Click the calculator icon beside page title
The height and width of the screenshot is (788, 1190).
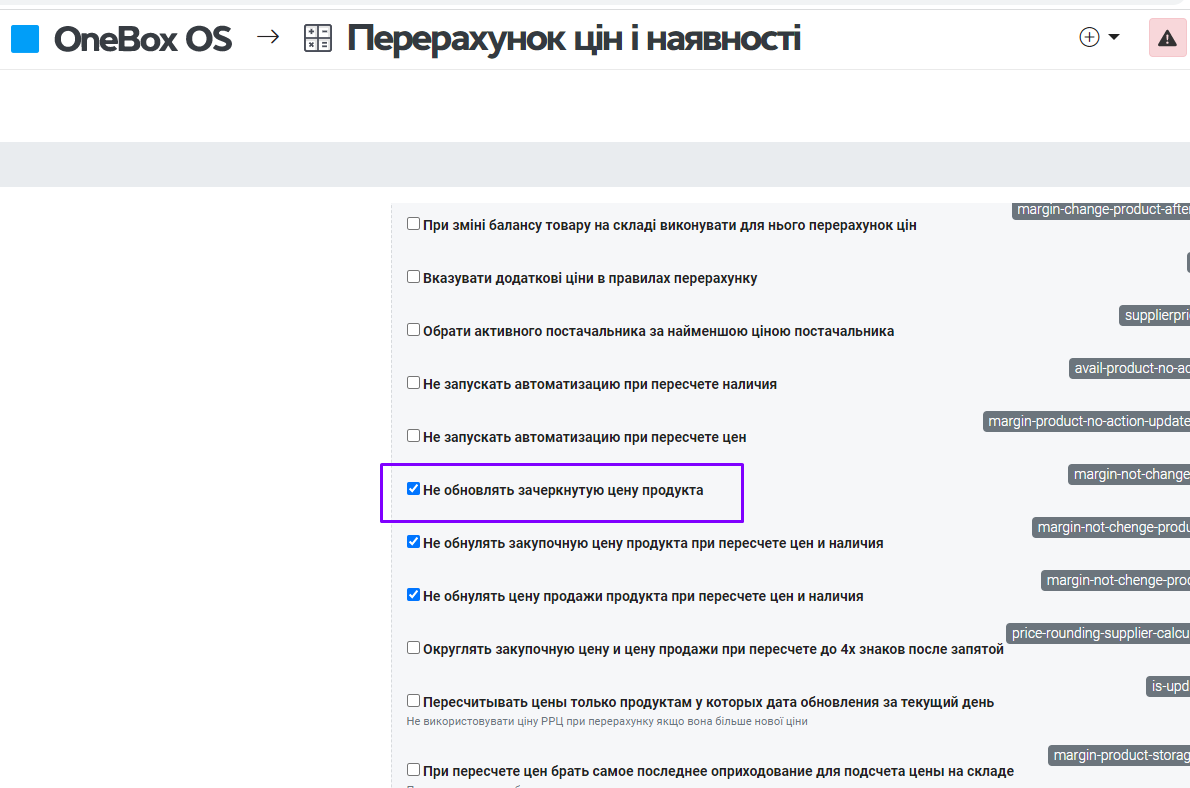317,39
